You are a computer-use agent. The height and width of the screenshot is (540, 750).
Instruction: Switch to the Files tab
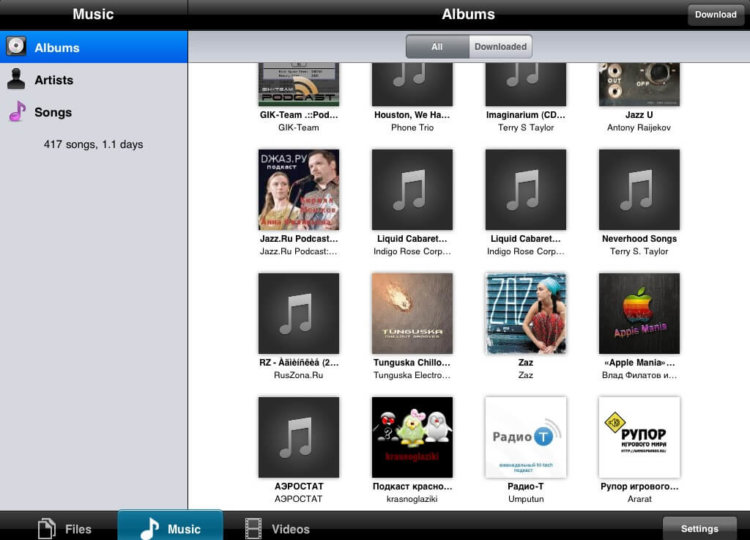64,529
